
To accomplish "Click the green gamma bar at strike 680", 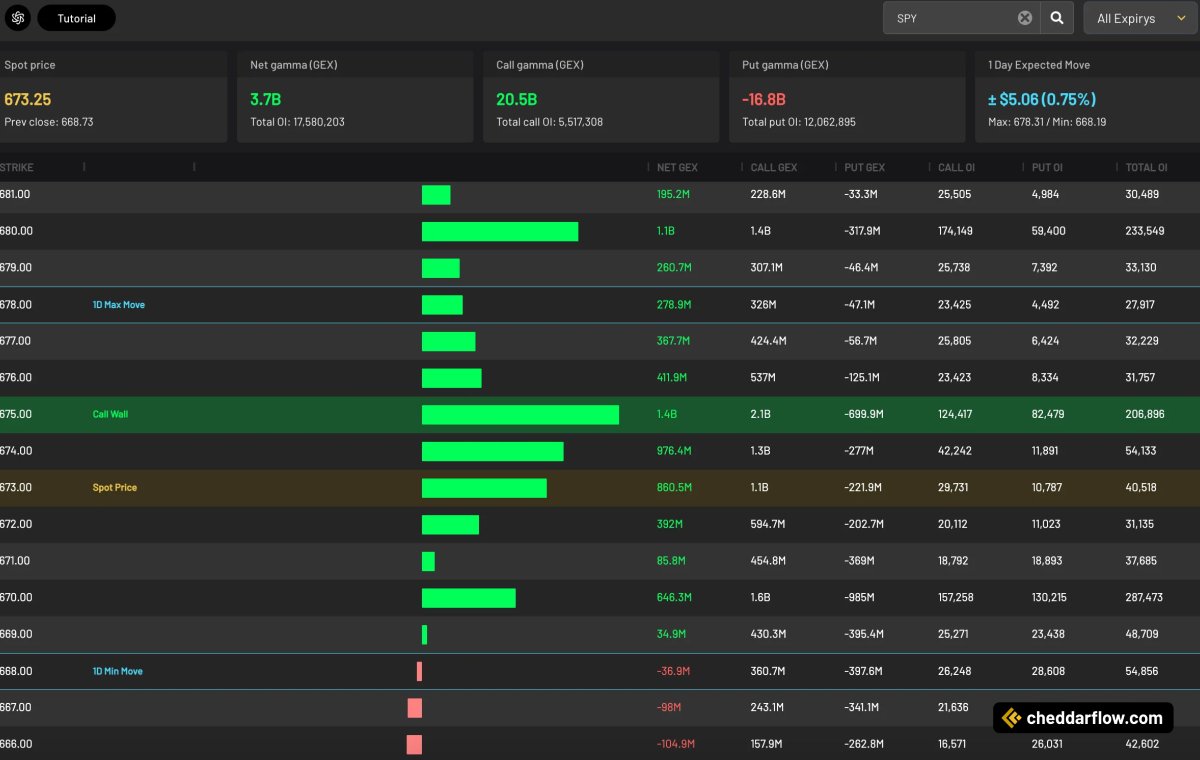I will [500, 231].
